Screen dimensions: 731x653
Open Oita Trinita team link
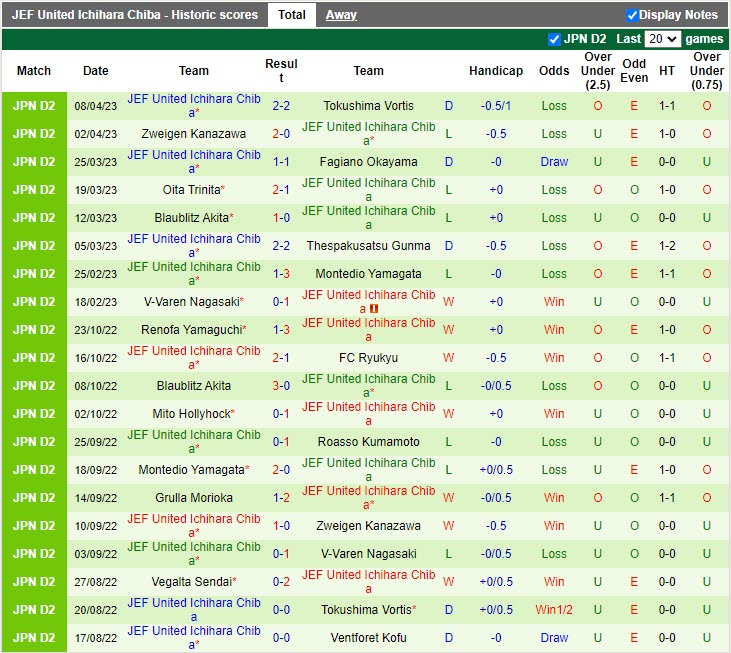191,190
